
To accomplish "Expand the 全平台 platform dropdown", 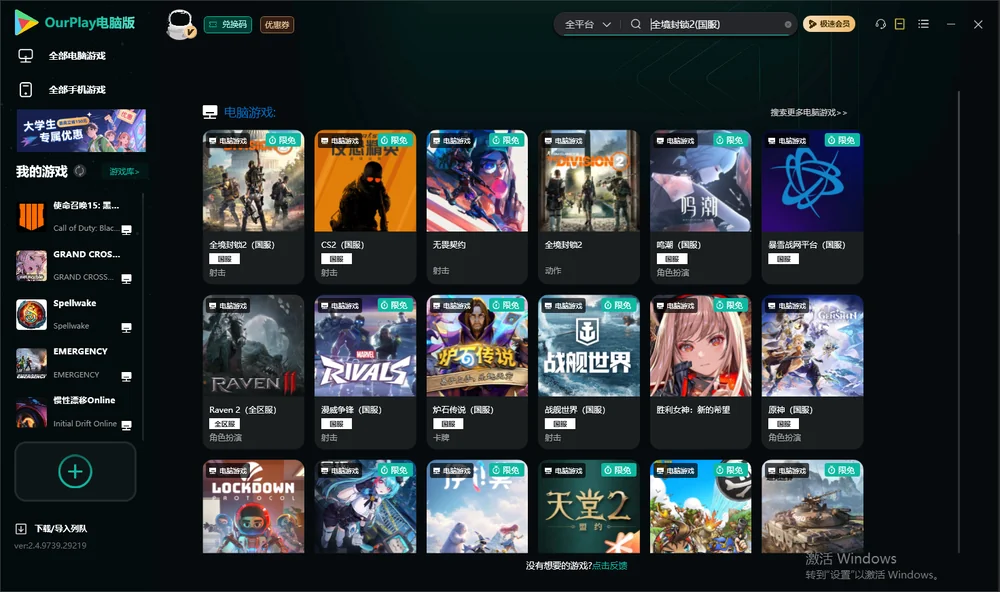I will pos(587,24).
